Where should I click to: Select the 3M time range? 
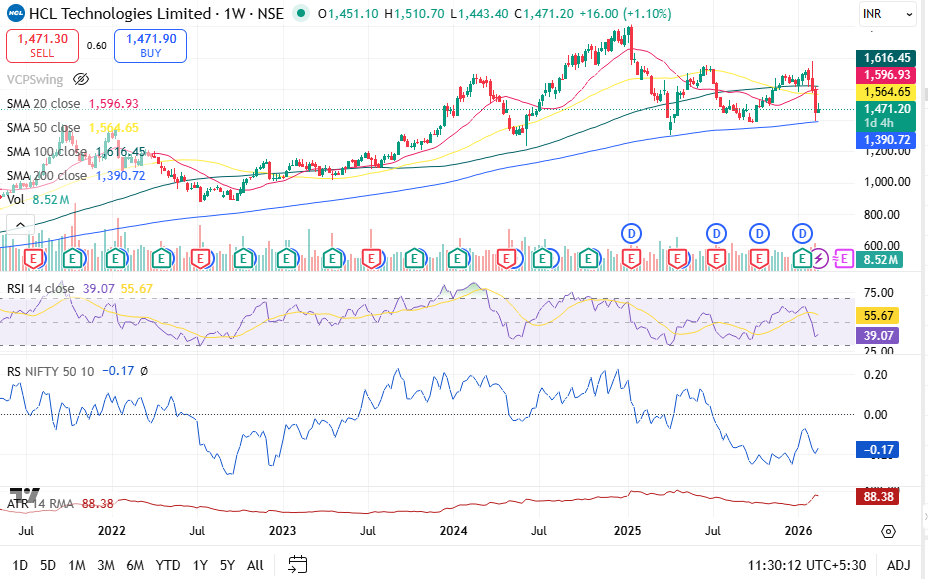[x=105, y=565]
